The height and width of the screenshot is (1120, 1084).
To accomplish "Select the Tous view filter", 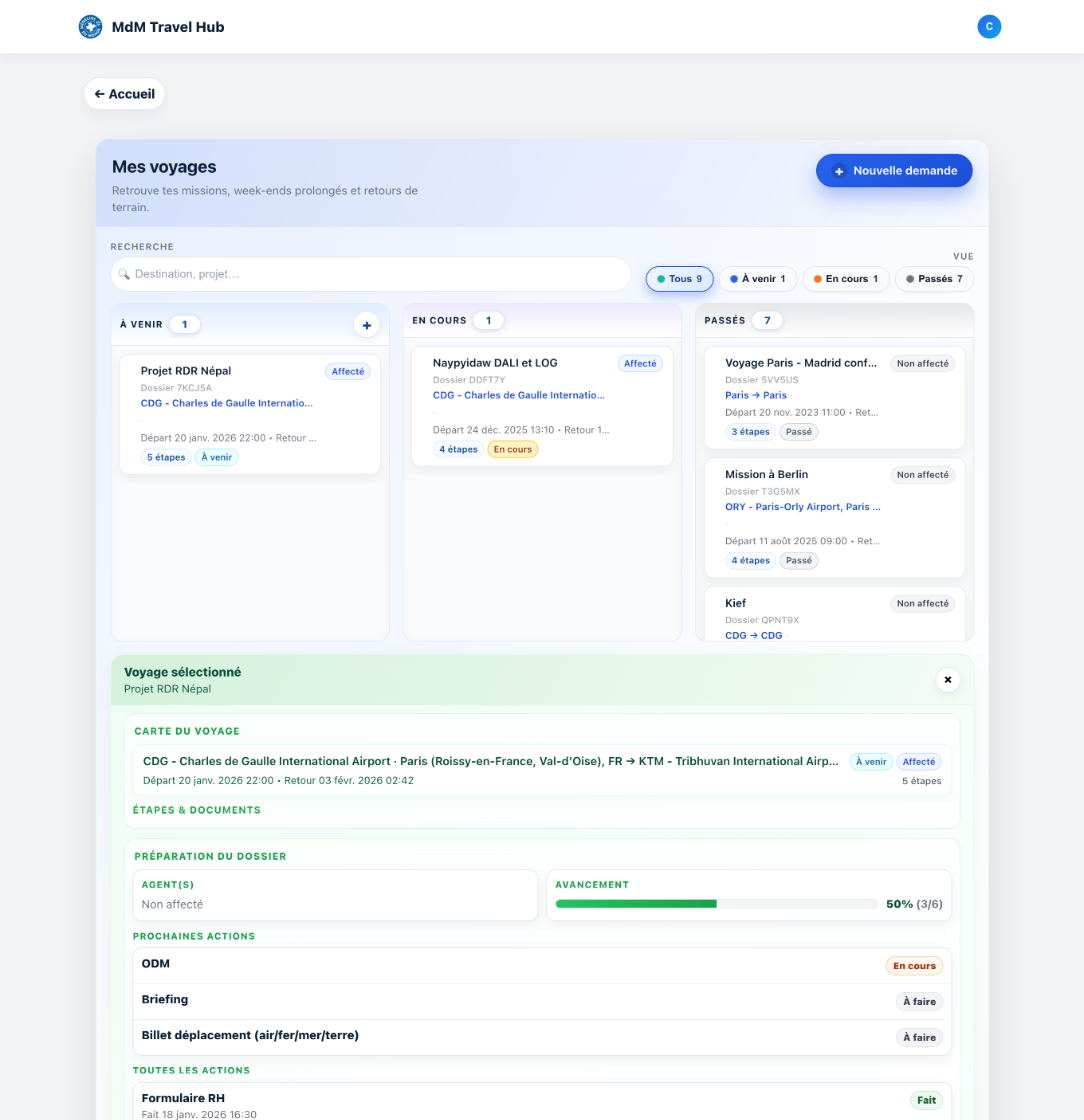I will [679, 279].
